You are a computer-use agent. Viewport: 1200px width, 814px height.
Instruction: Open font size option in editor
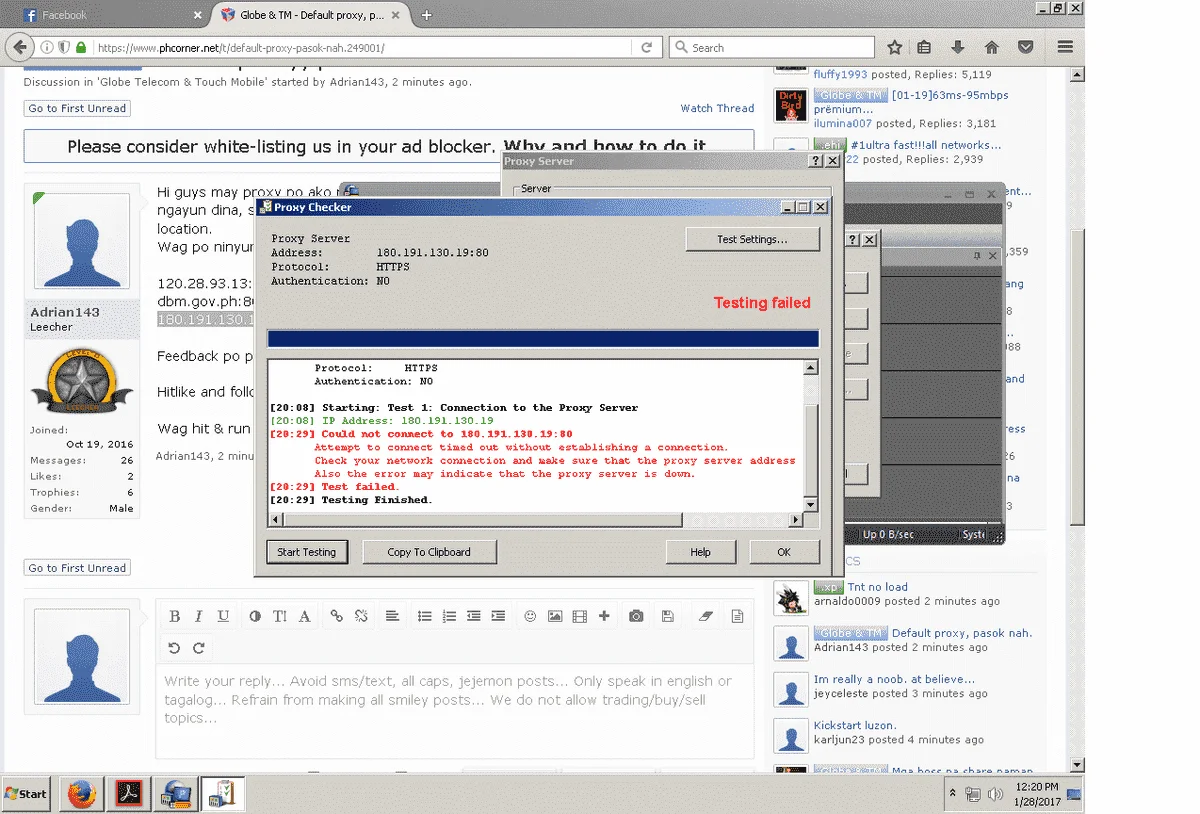point(280,617)
